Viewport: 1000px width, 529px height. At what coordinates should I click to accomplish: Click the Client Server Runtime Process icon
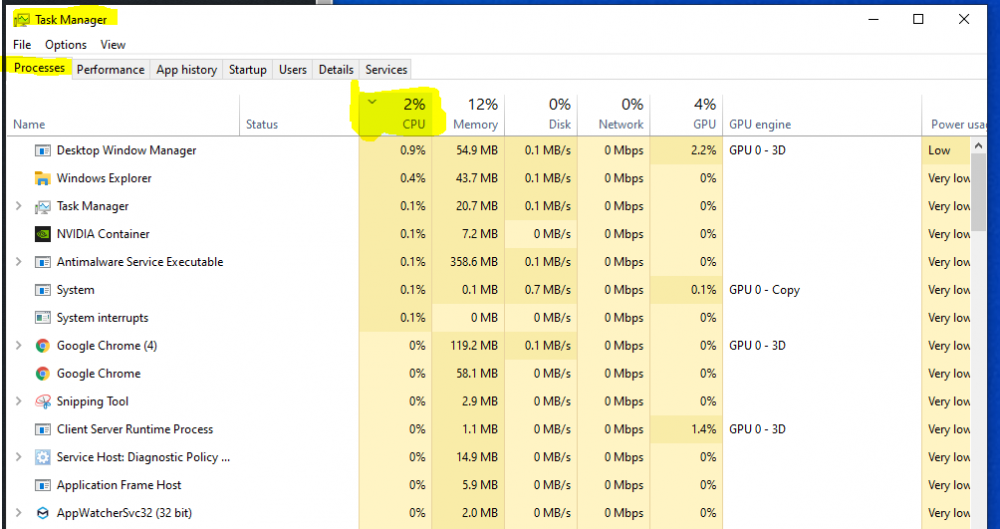43,429
